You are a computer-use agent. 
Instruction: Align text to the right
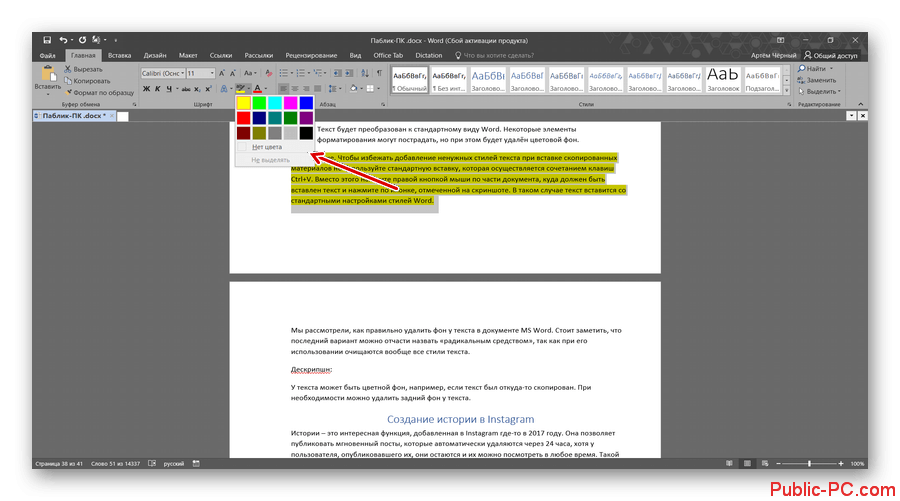pos(306,89)
